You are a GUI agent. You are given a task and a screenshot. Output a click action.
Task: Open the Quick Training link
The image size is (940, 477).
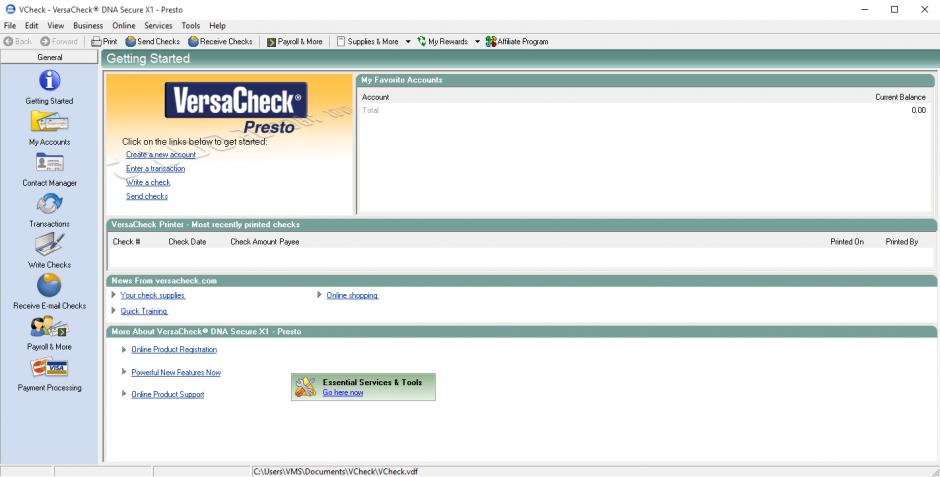tap(144, 311)
